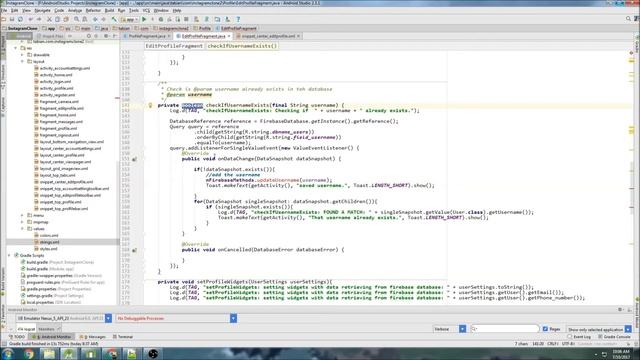Click the checkIfUsernameExists() breadcrumb
Image resolution: width=640 pixels, height=360 pixels.
coord(242,46)
